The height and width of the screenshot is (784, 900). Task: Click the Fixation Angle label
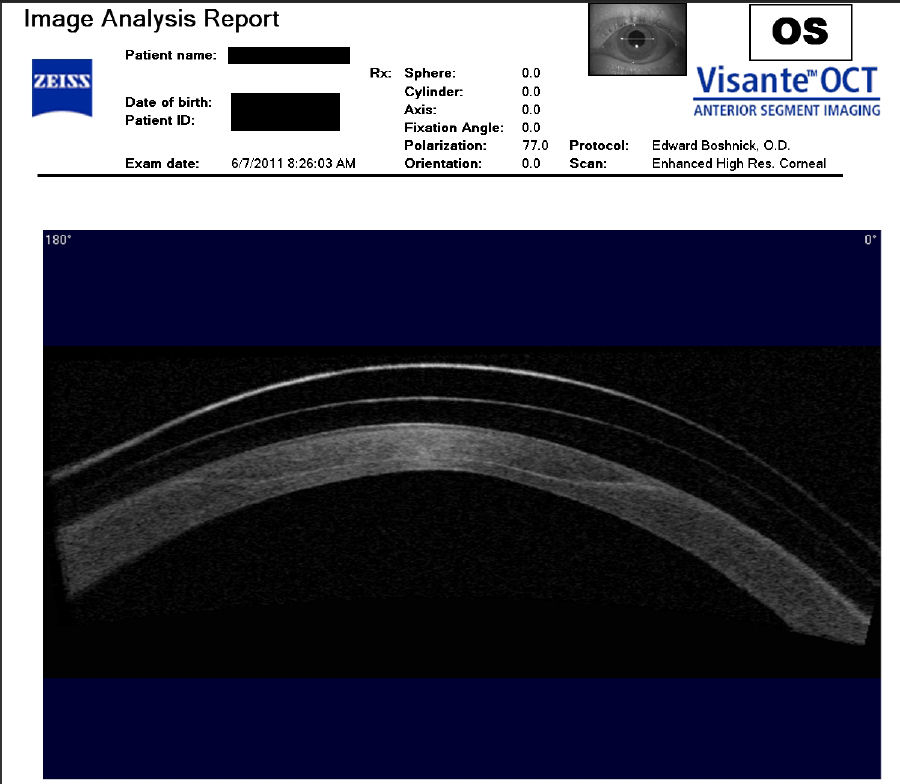click(453, 128)
